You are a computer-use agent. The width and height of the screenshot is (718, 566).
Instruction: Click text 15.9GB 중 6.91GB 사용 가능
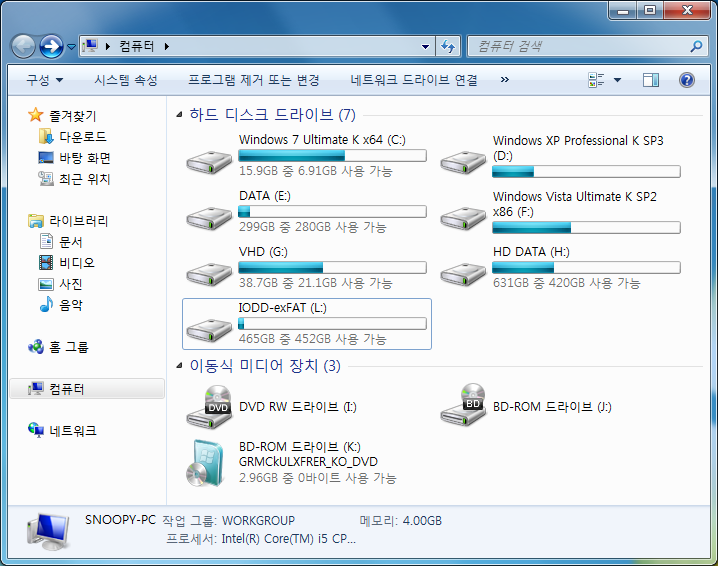click(315, 171)
